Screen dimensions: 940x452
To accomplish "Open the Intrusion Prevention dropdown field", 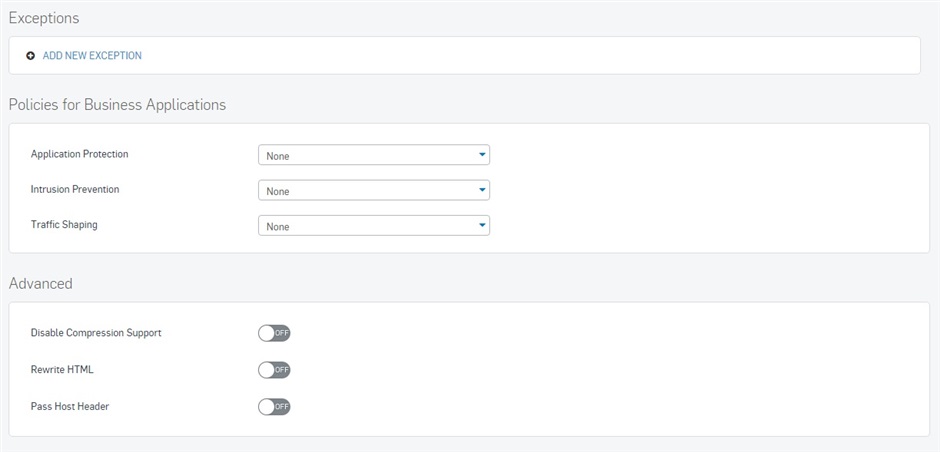I will 374,191.
